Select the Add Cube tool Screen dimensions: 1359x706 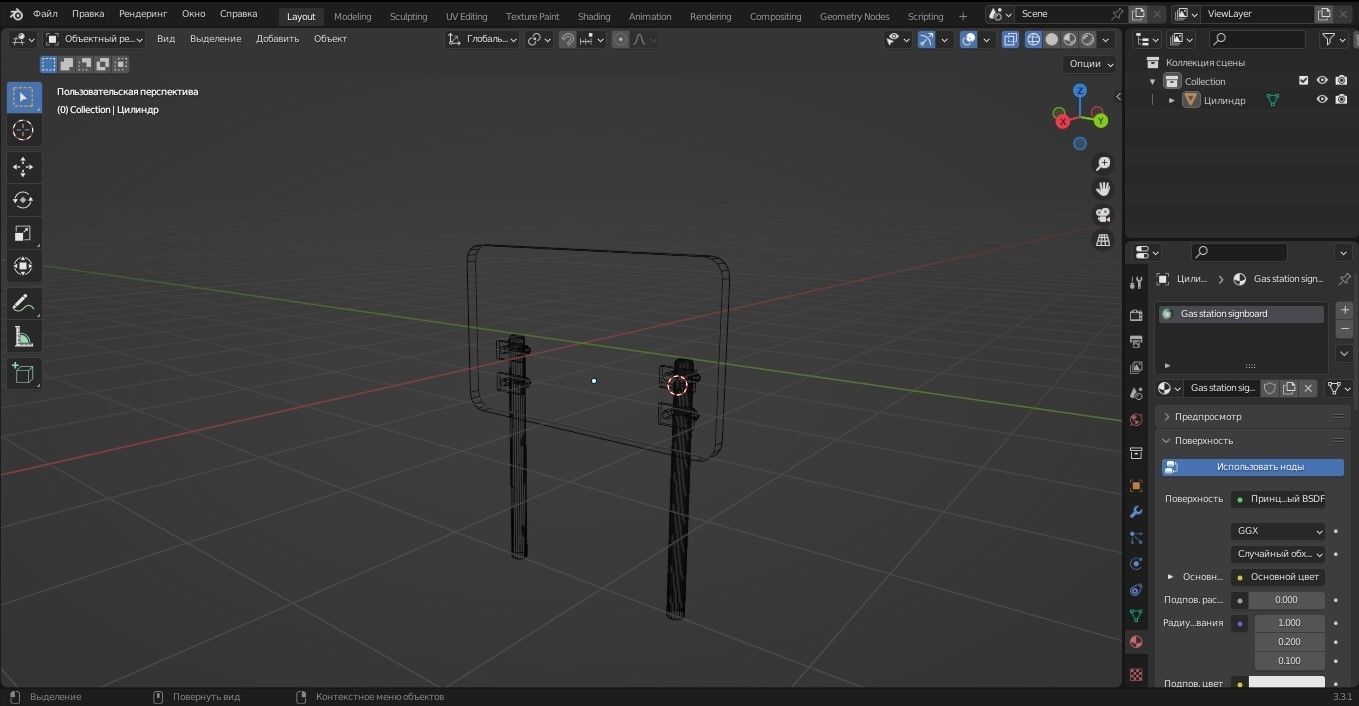(x=23, y=374)
